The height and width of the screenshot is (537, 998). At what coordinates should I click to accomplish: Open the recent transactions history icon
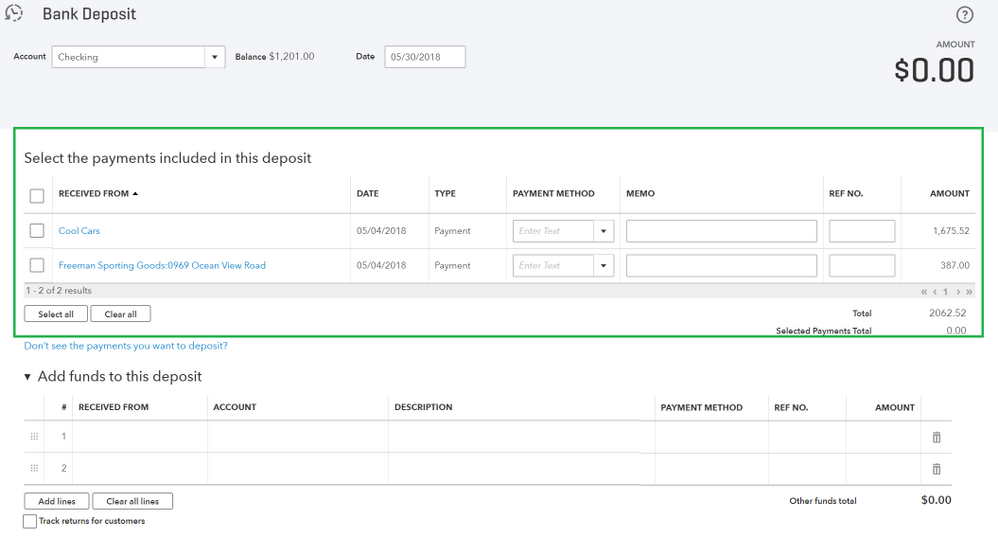14,14
